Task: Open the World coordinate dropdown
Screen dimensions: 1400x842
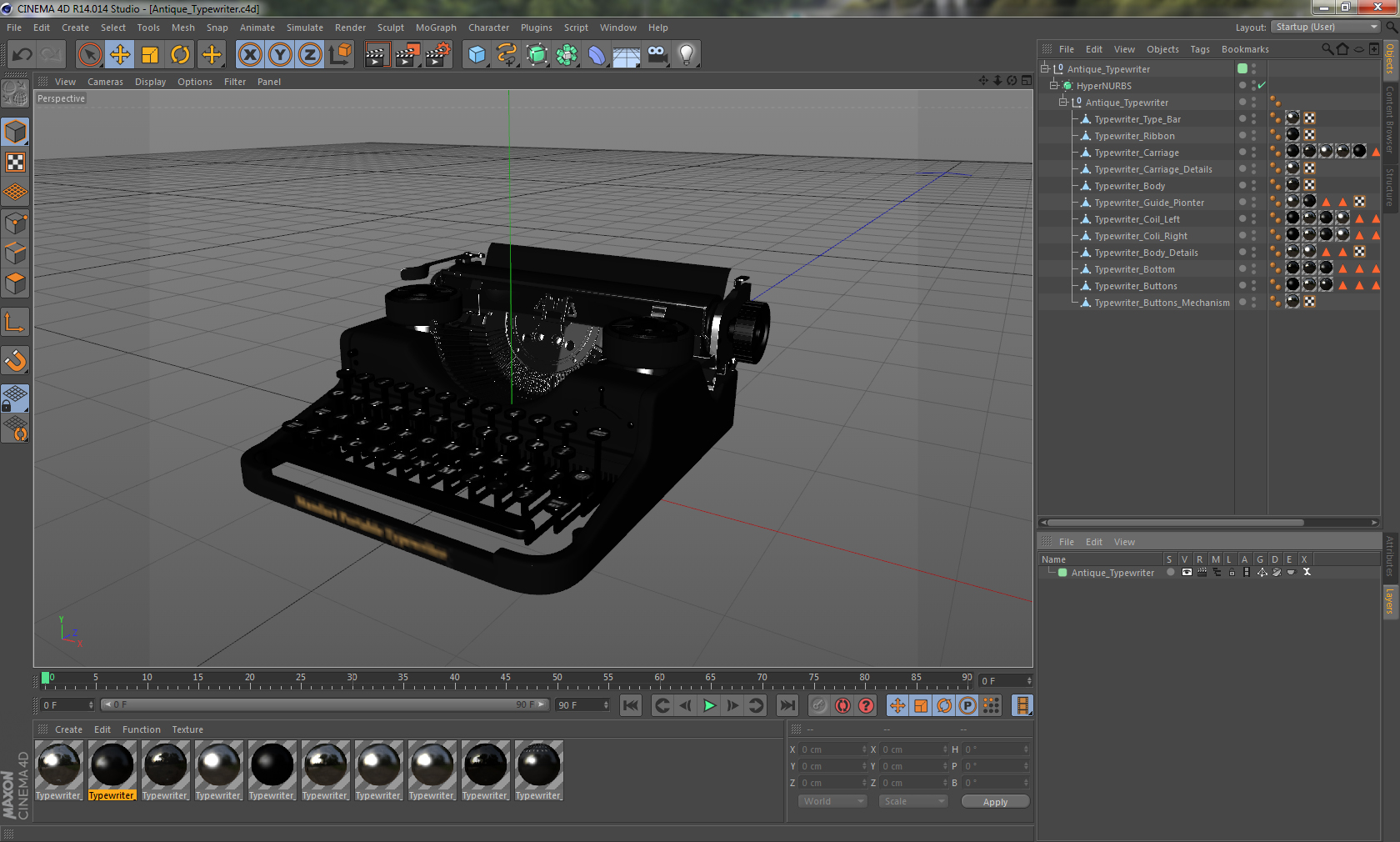Action: pyautogui.click(x=832, y=801)
